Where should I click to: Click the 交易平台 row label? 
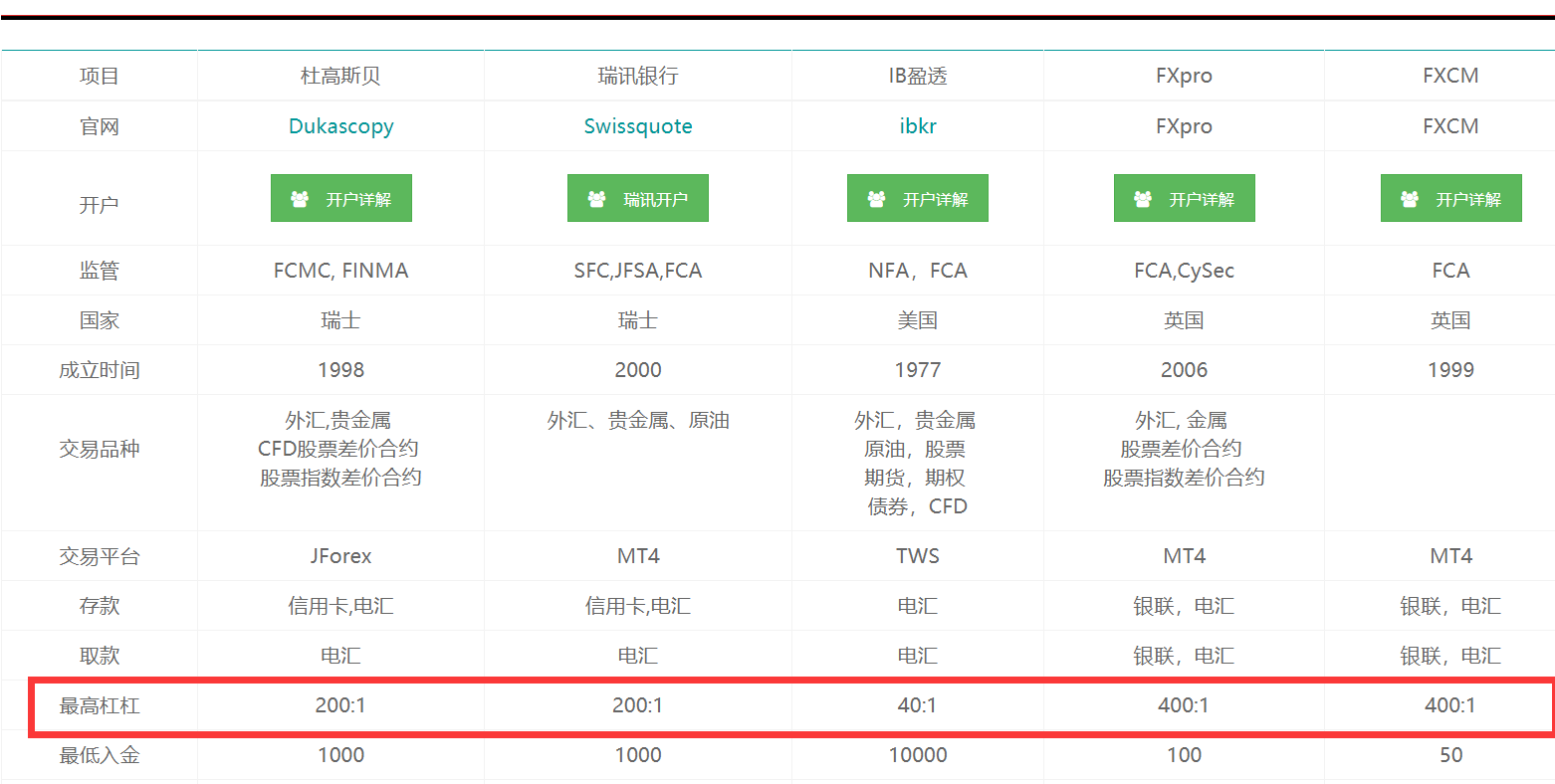coord(100,556)
